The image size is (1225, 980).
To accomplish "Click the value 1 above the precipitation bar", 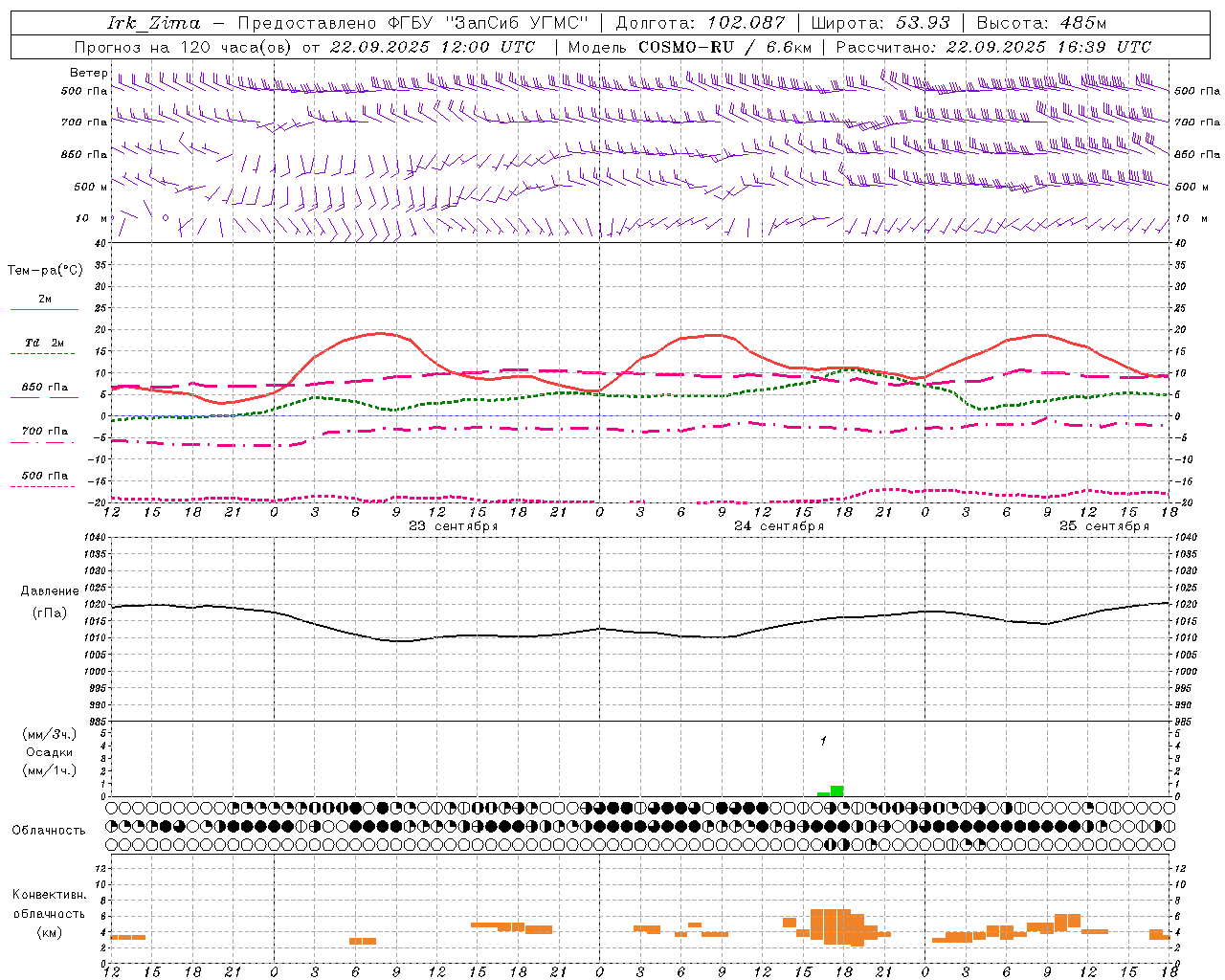I will [x=823, y=741].
